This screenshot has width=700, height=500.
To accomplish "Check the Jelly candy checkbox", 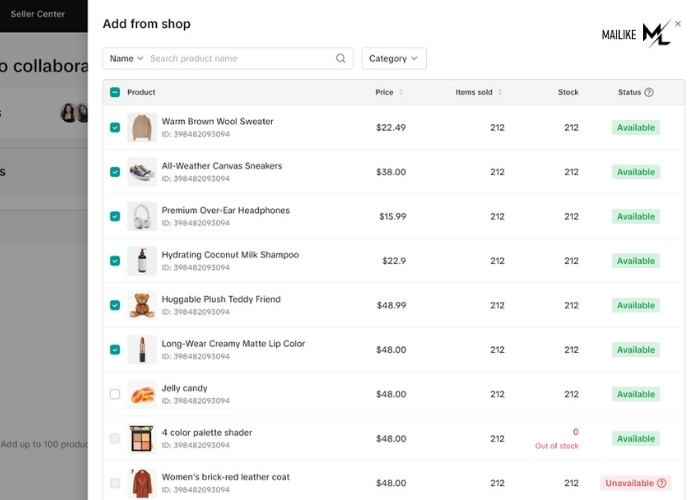I will point(115,394).
